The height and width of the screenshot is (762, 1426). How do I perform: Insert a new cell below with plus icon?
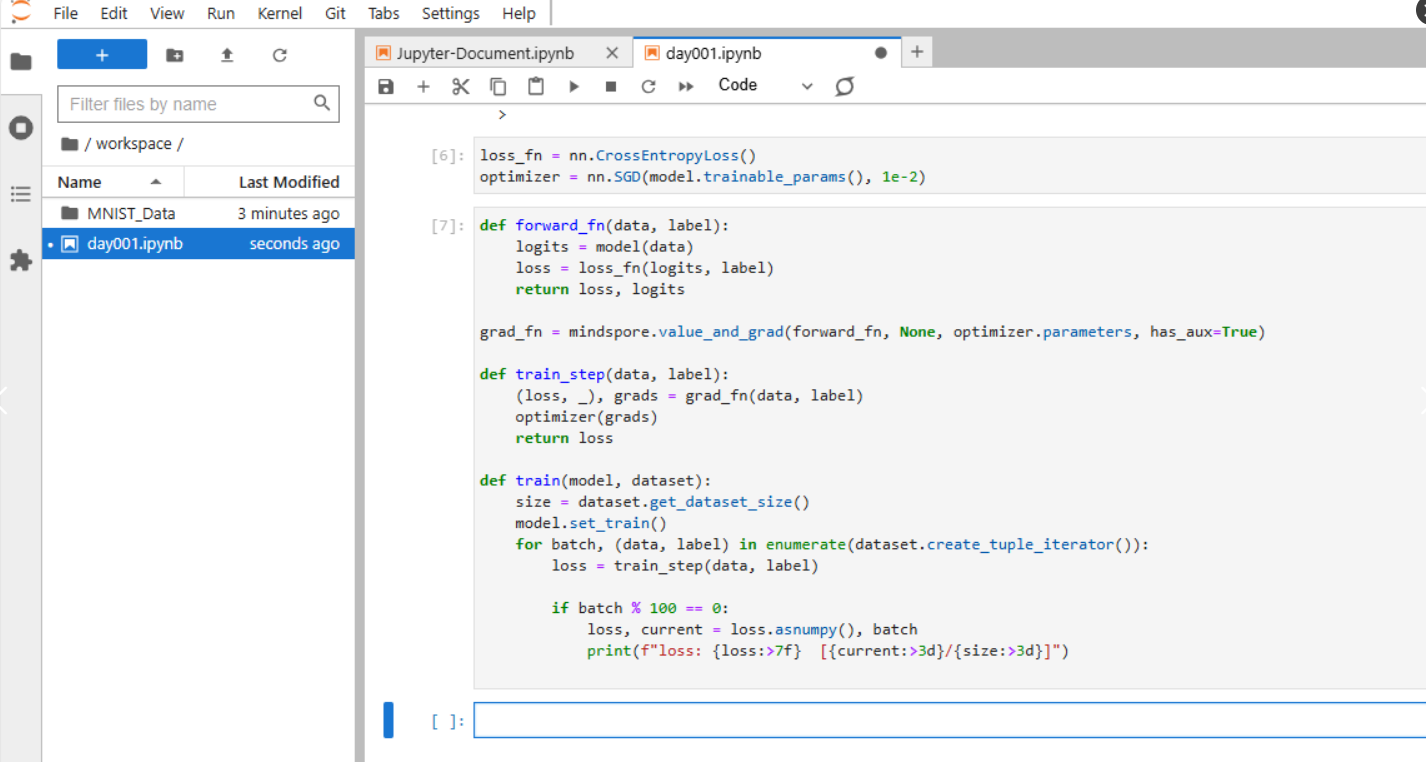coord(423,87)
